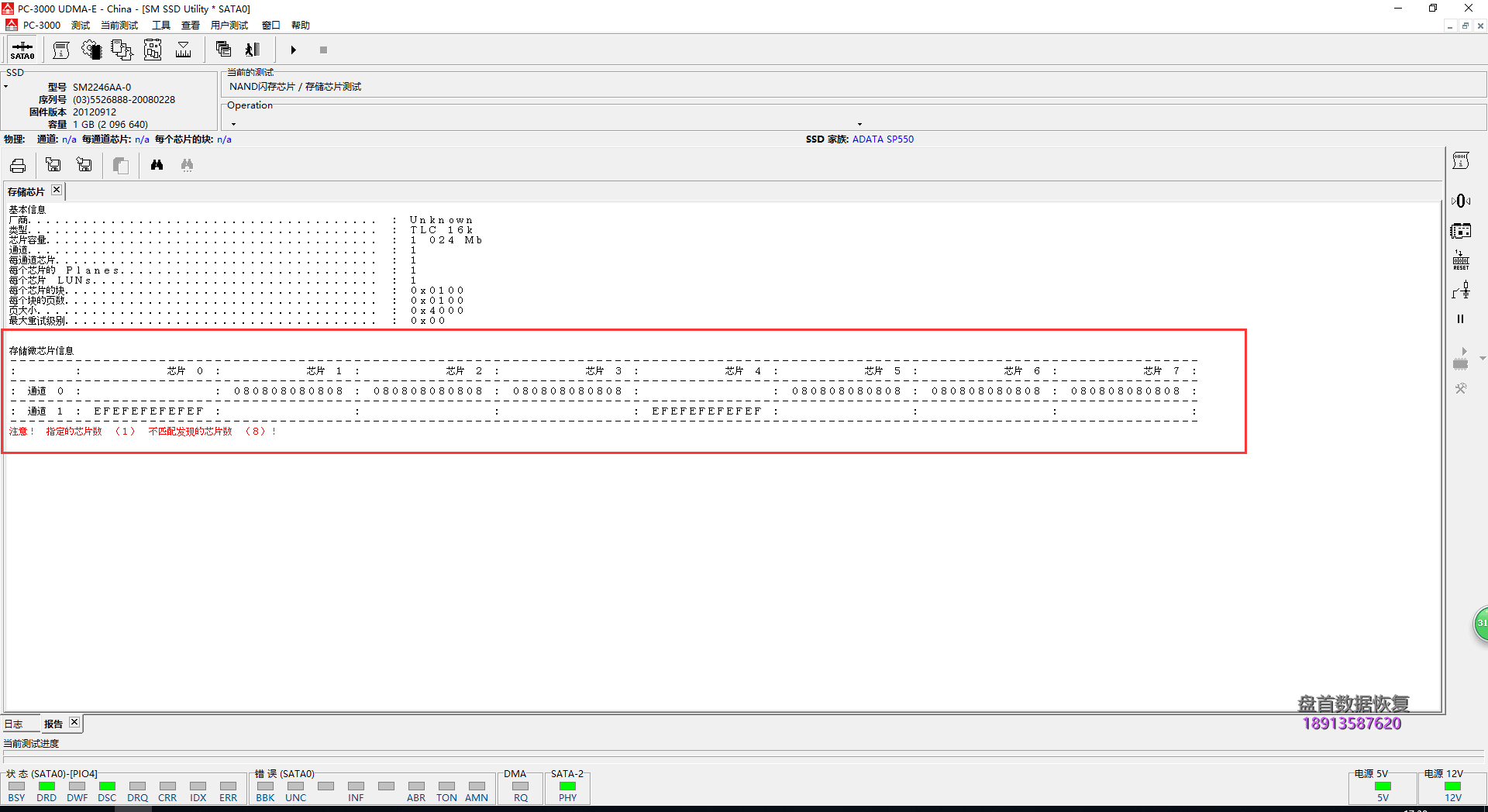The width and height of the screenshot is (1488, 812).
Task: Switch to the 报告 tab
Action: [x=53, y=724]
